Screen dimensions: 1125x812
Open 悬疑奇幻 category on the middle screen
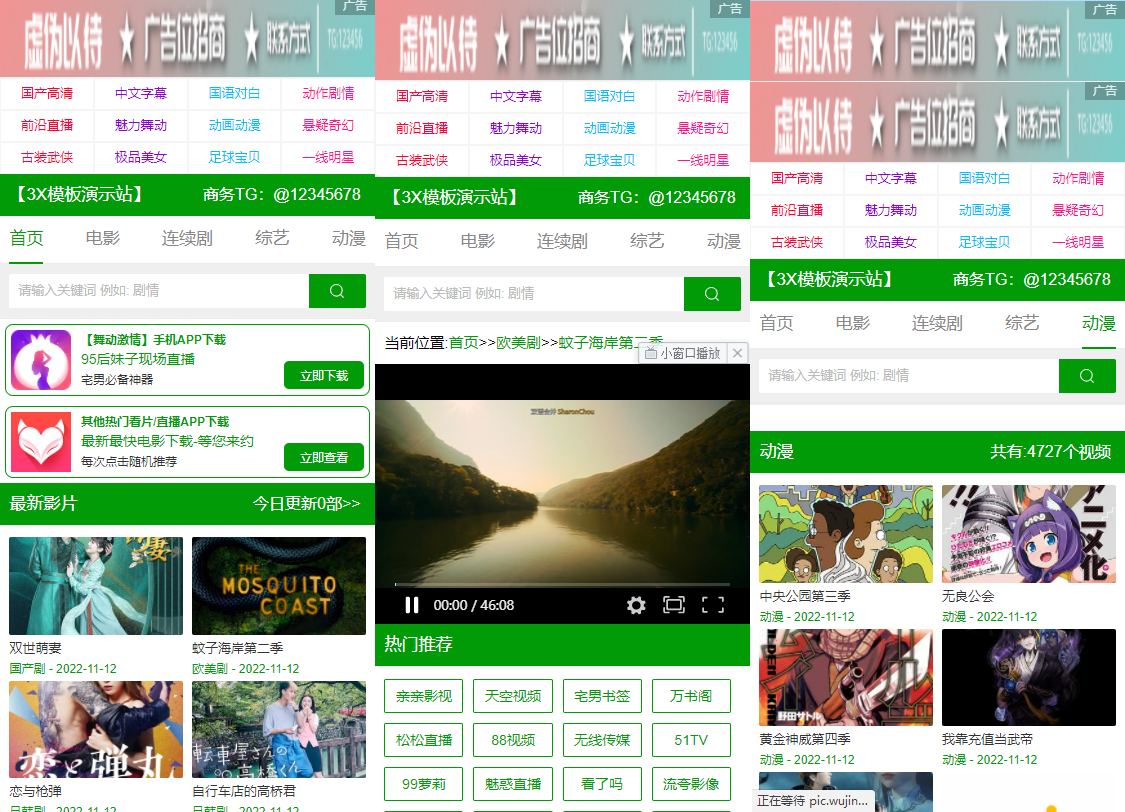pos(703,128)
